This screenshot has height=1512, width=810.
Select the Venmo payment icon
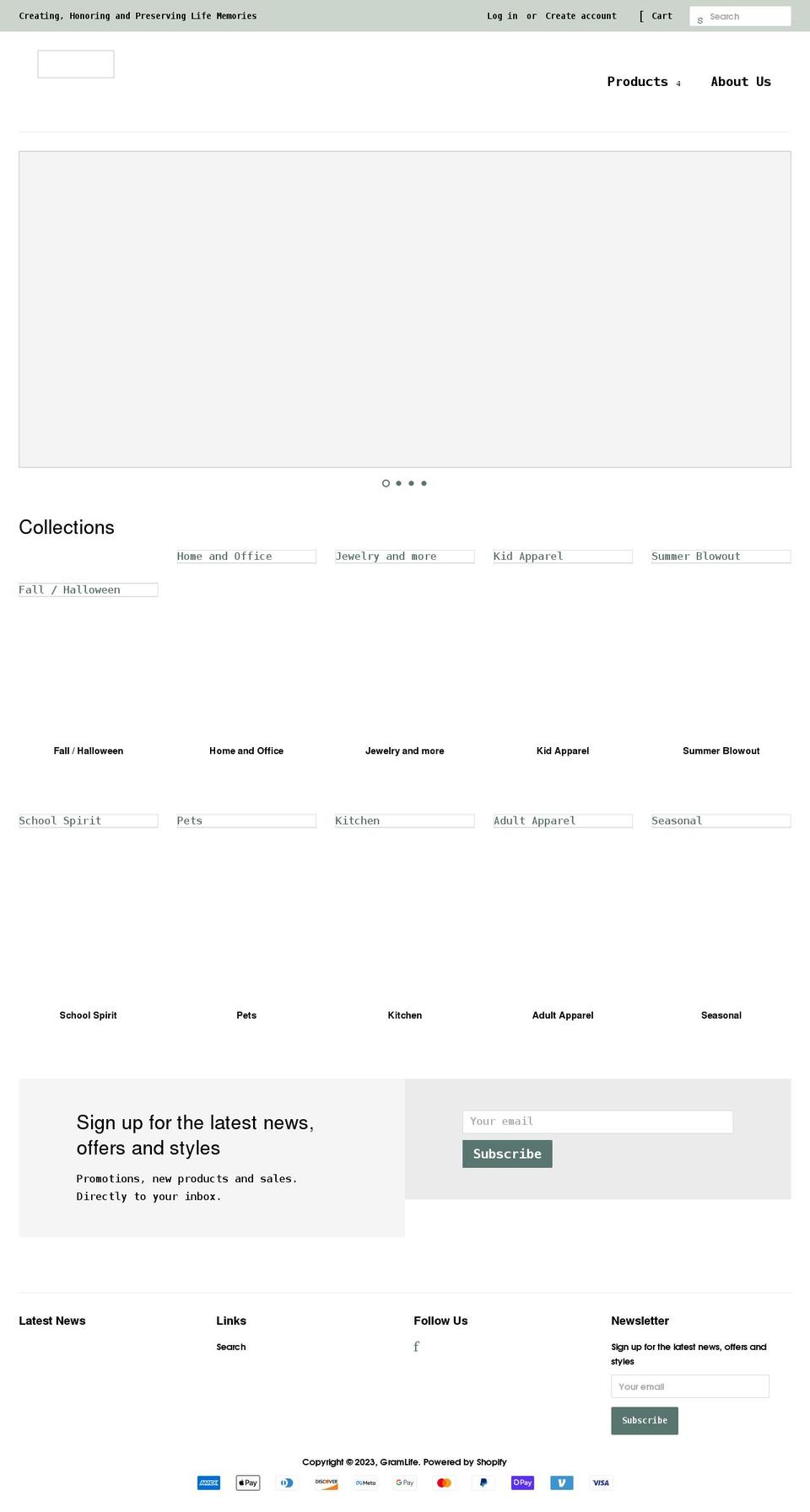click(x=561, y=1482)
